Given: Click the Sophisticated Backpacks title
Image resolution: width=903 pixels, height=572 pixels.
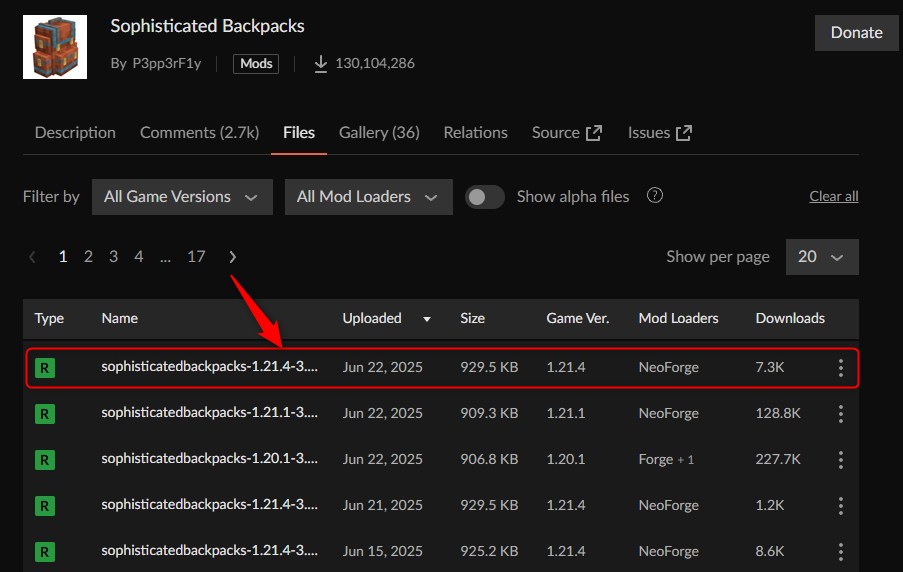Looking at the screenshot, I should (x=207, y=26).
